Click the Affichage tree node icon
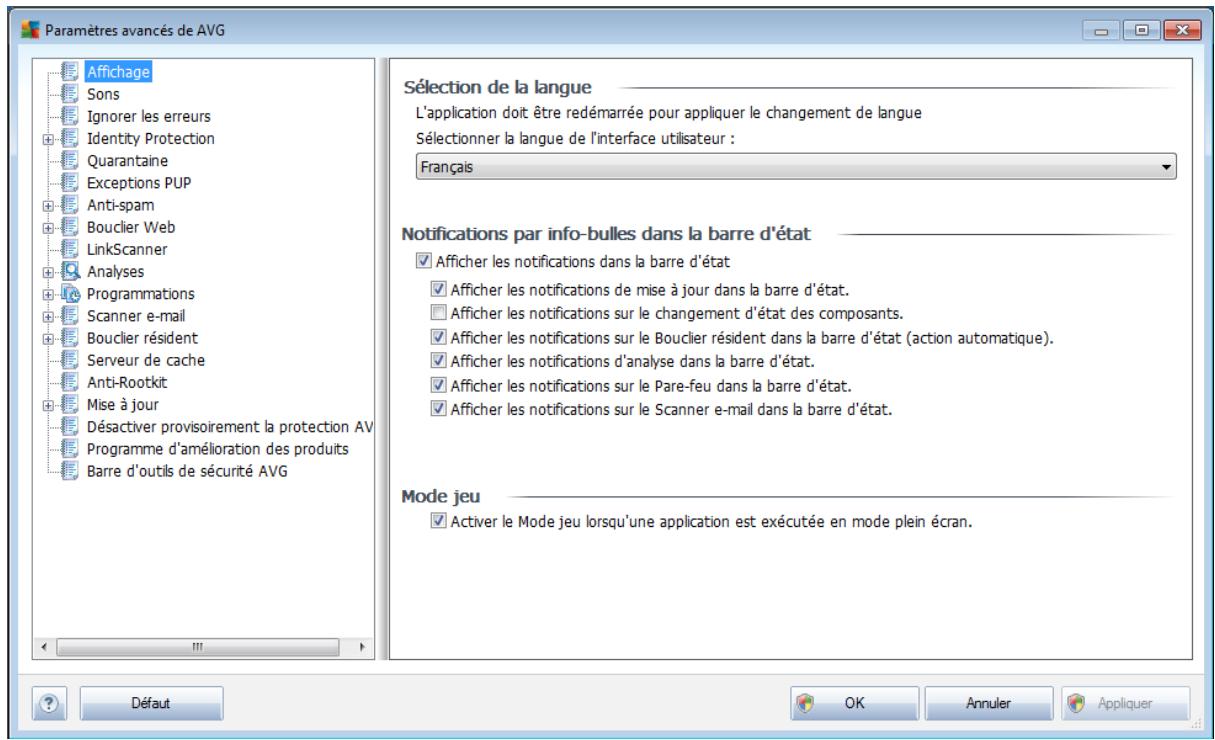1215x740 pixels. coord(68,71)
